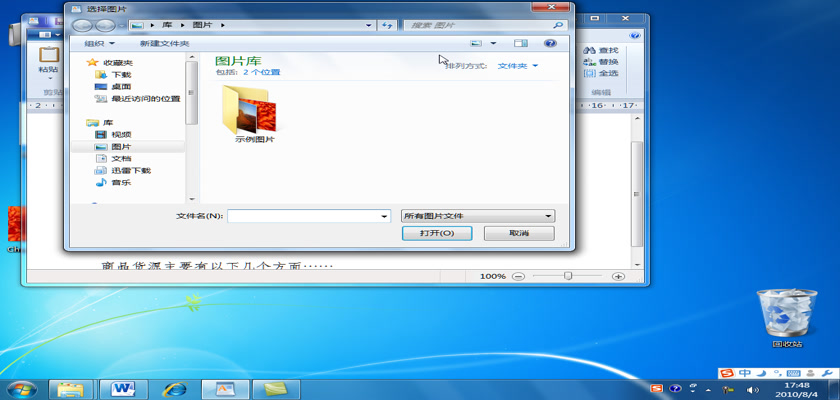Click the 新建文件夹 button
The height and width of the screenshot is (400, 840).
[164, 44]
